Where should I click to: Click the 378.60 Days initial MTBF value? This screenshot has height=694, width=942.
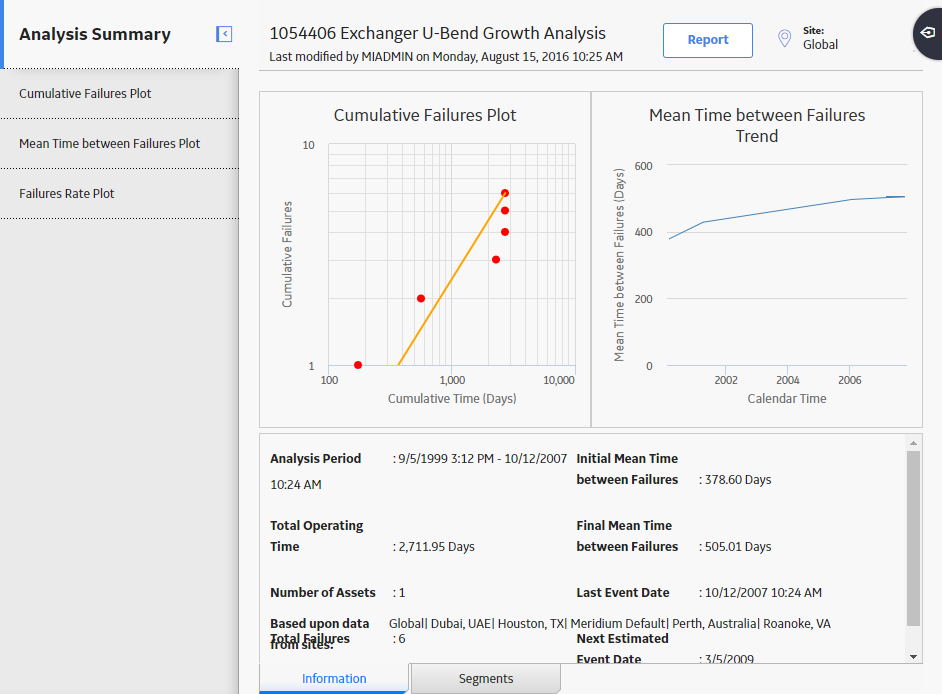(738, 479)
